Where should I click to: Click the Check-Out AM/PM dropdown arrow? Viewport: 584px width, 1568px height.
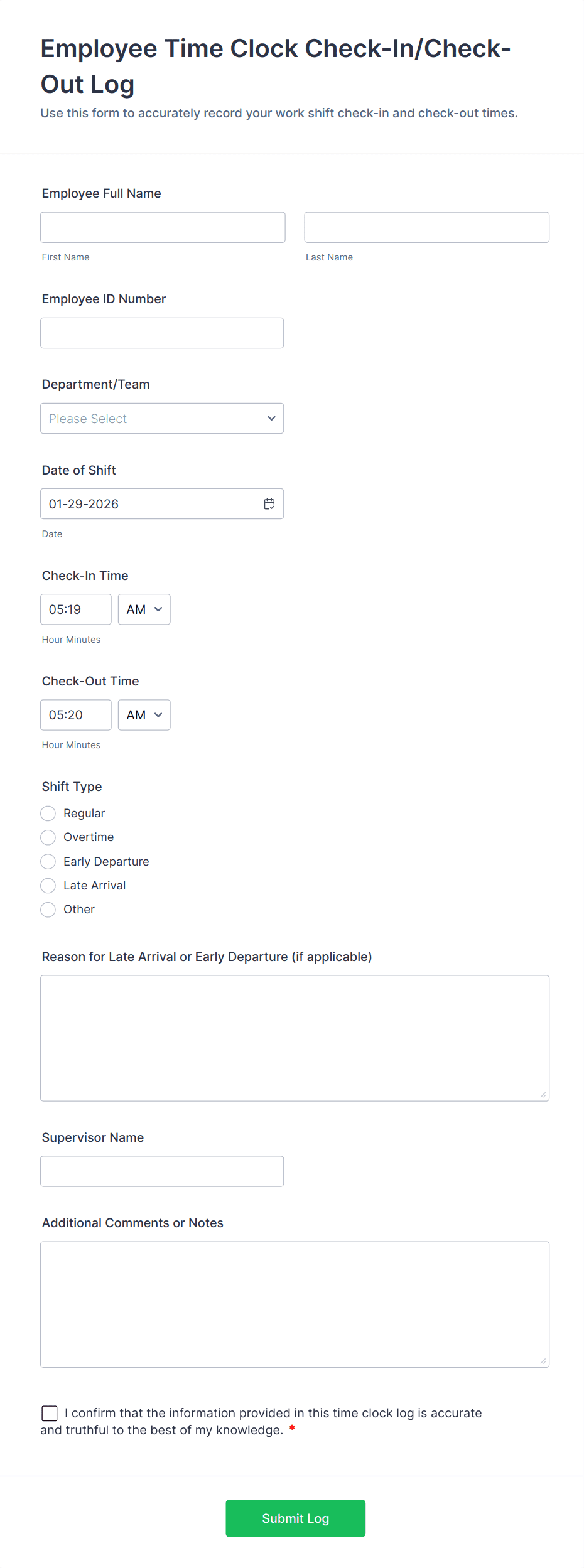click(158, 714)
